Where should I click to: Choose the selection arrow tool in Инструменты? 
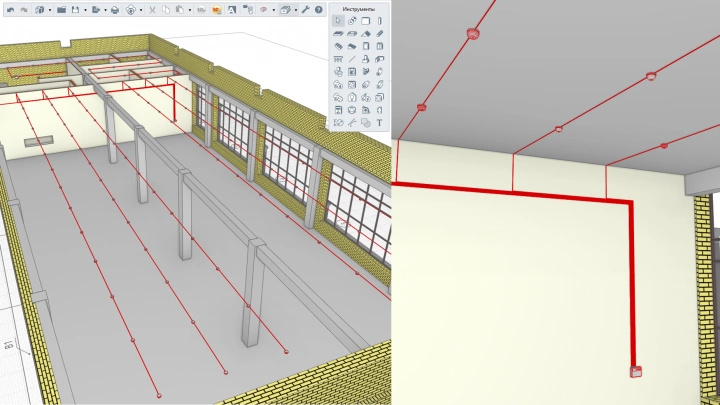tap(338, 21)
